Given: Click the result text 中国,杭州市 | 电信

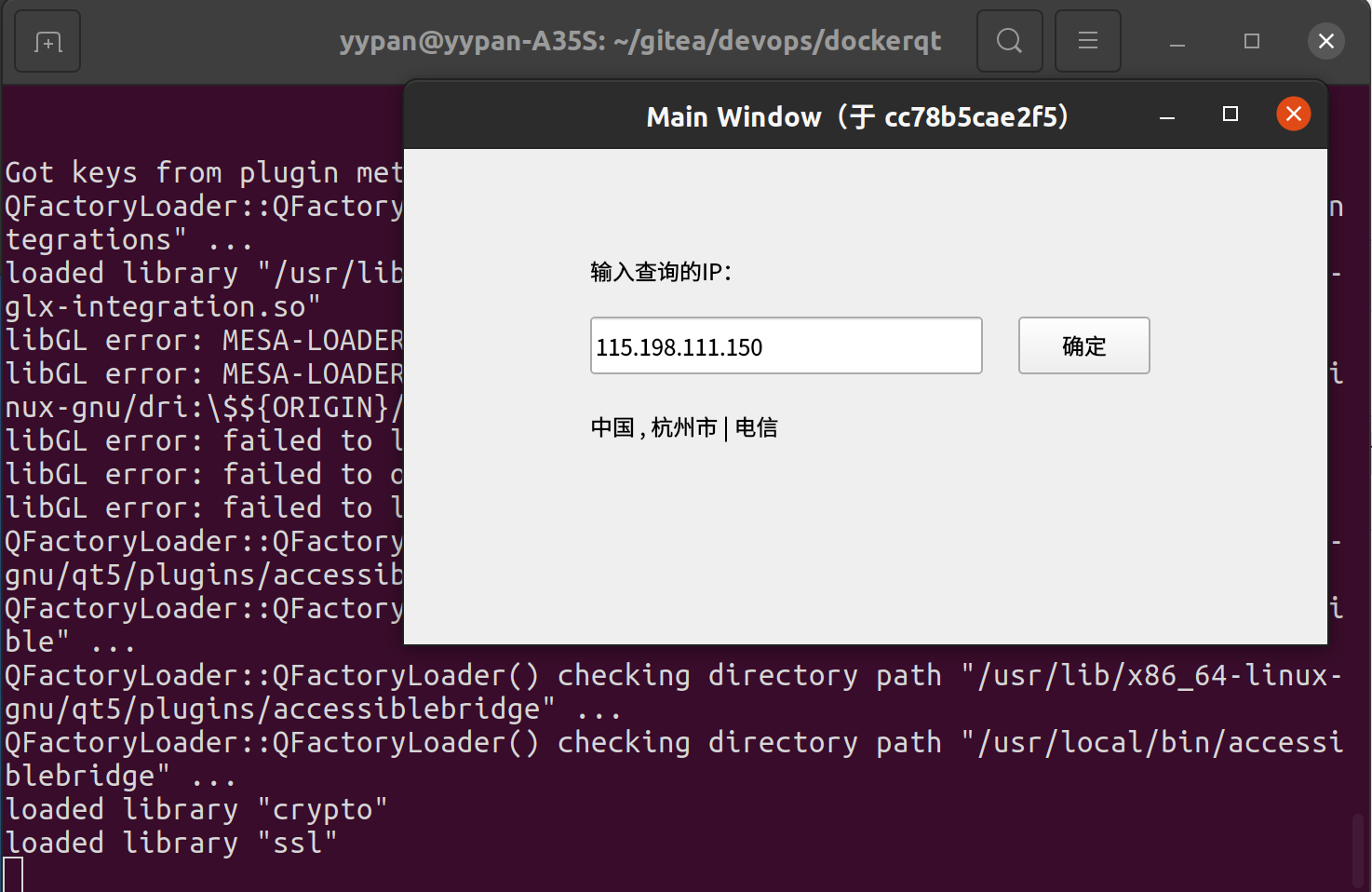Looking at the screenshot, I should point(684,427).
